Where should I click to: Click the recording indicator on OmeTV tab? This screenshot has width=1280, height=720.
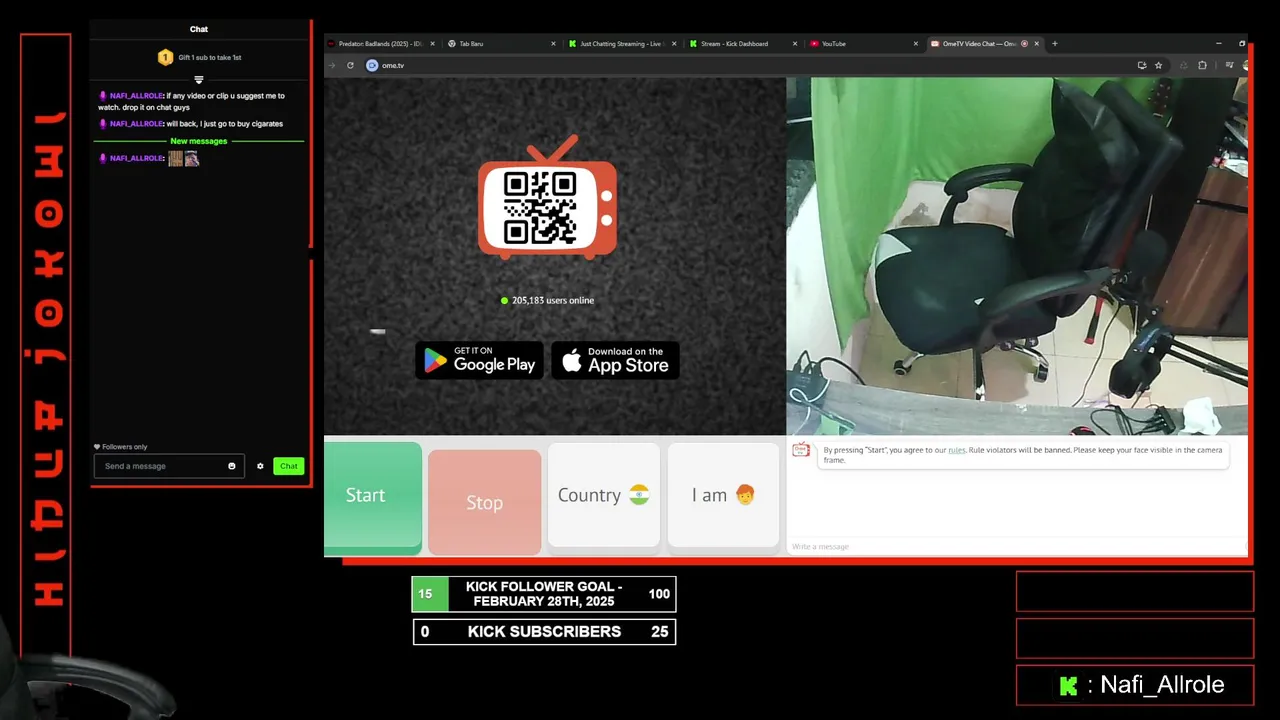1025,44
